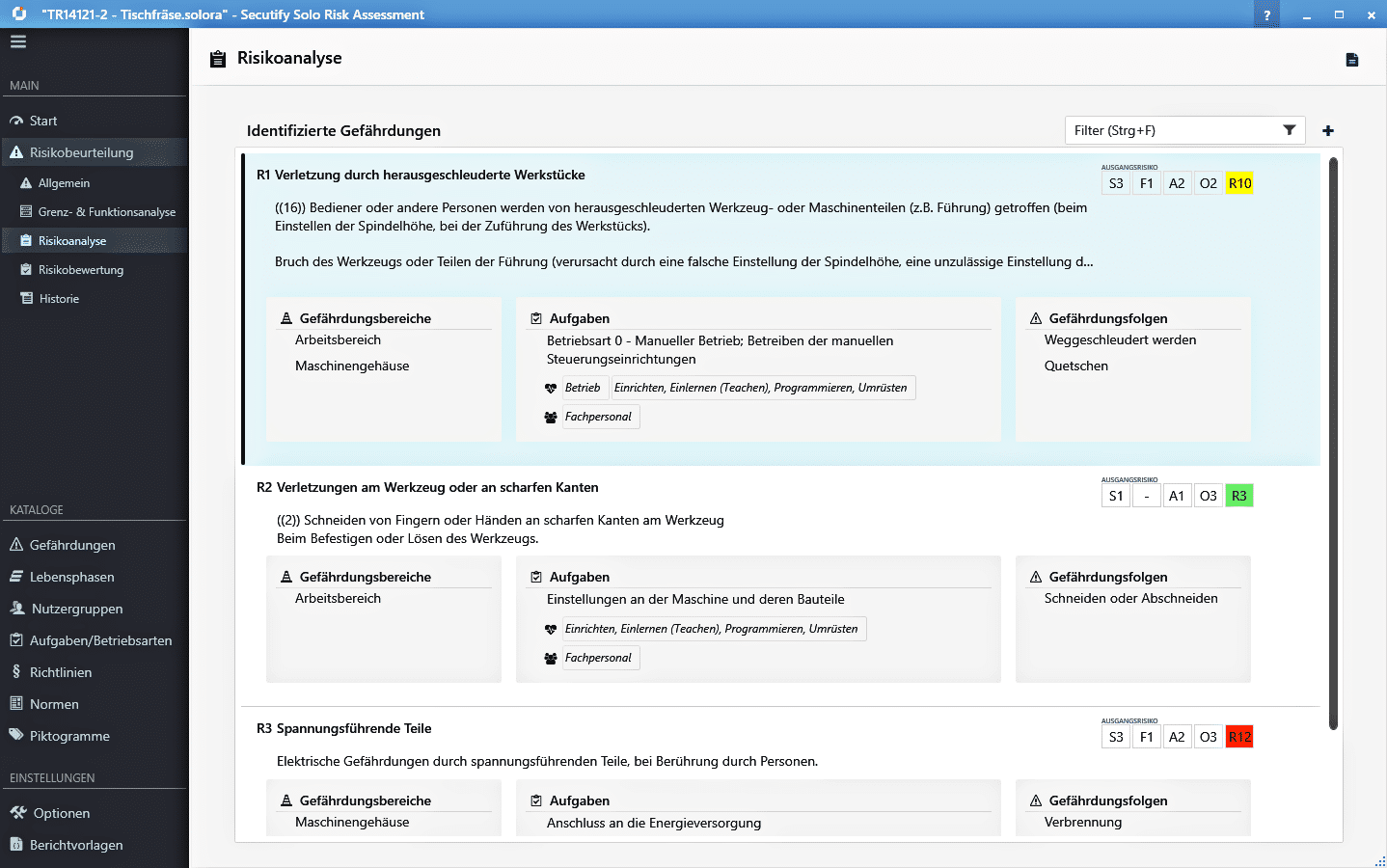Click the Identifizierte Gefährdungen heading
Image resolution: width=1387 pixels, height=868 pixels.
[343, 130]
